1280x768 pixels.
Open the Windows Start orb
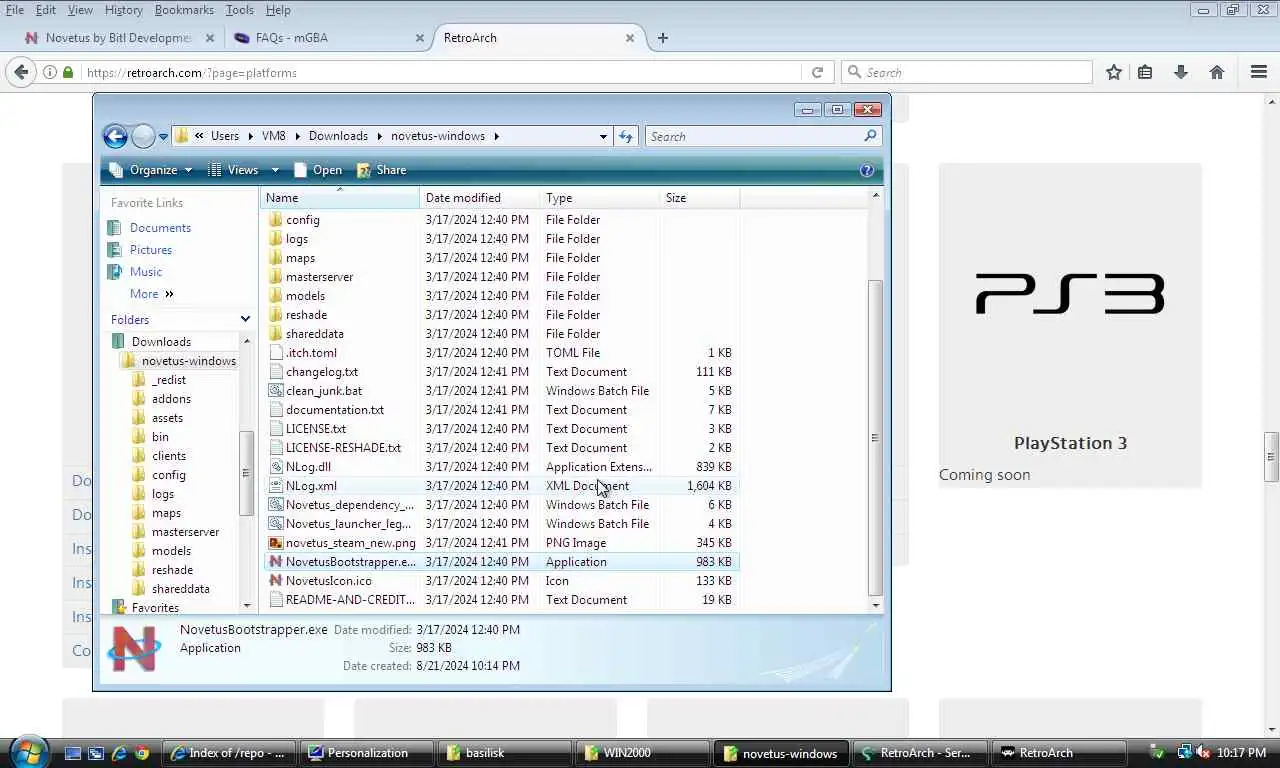click(28, 751)
